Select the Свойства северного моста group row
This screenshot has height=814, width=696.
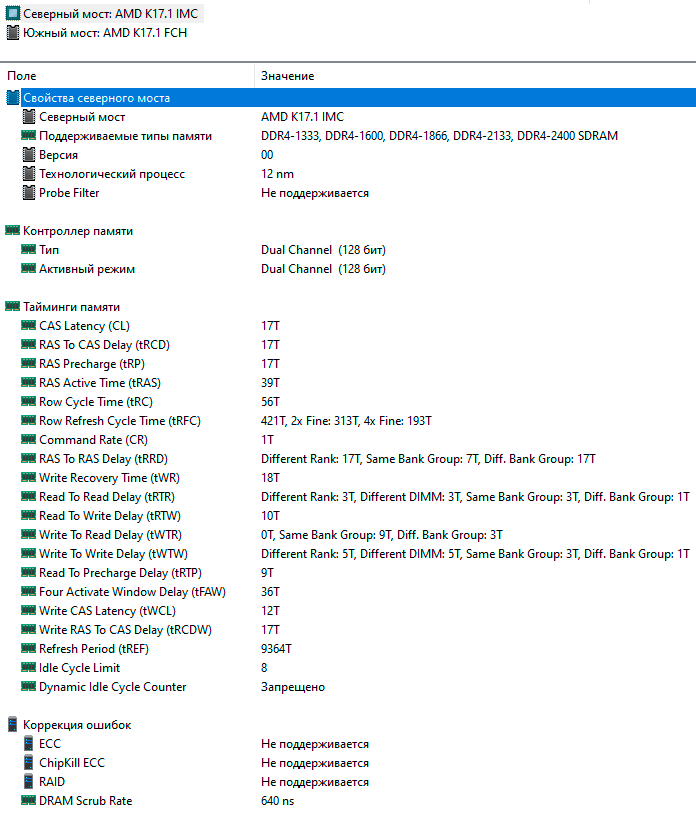(348, 98)
